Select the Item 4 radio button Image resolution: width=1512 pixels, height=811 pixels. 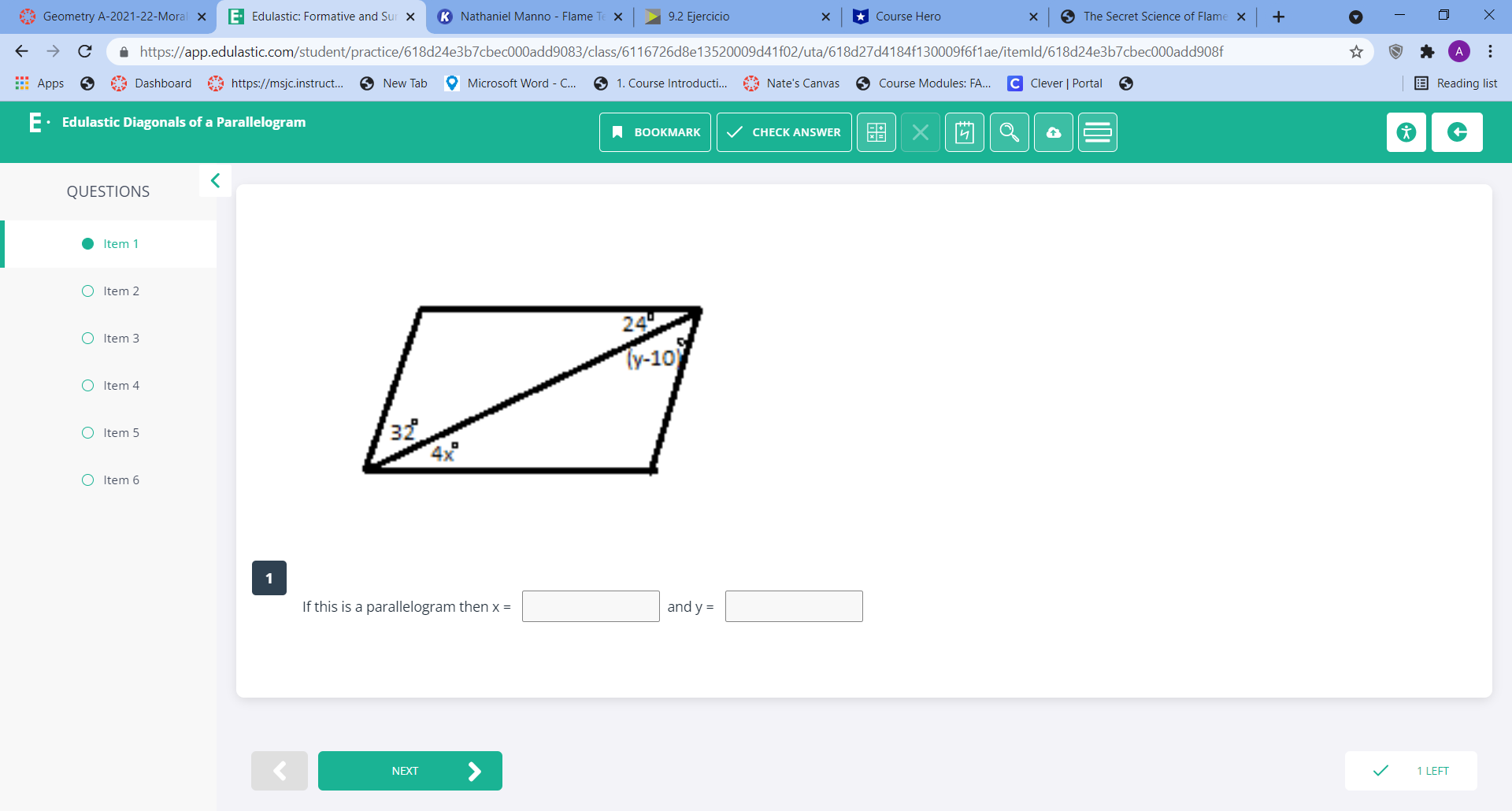point(88,385)
